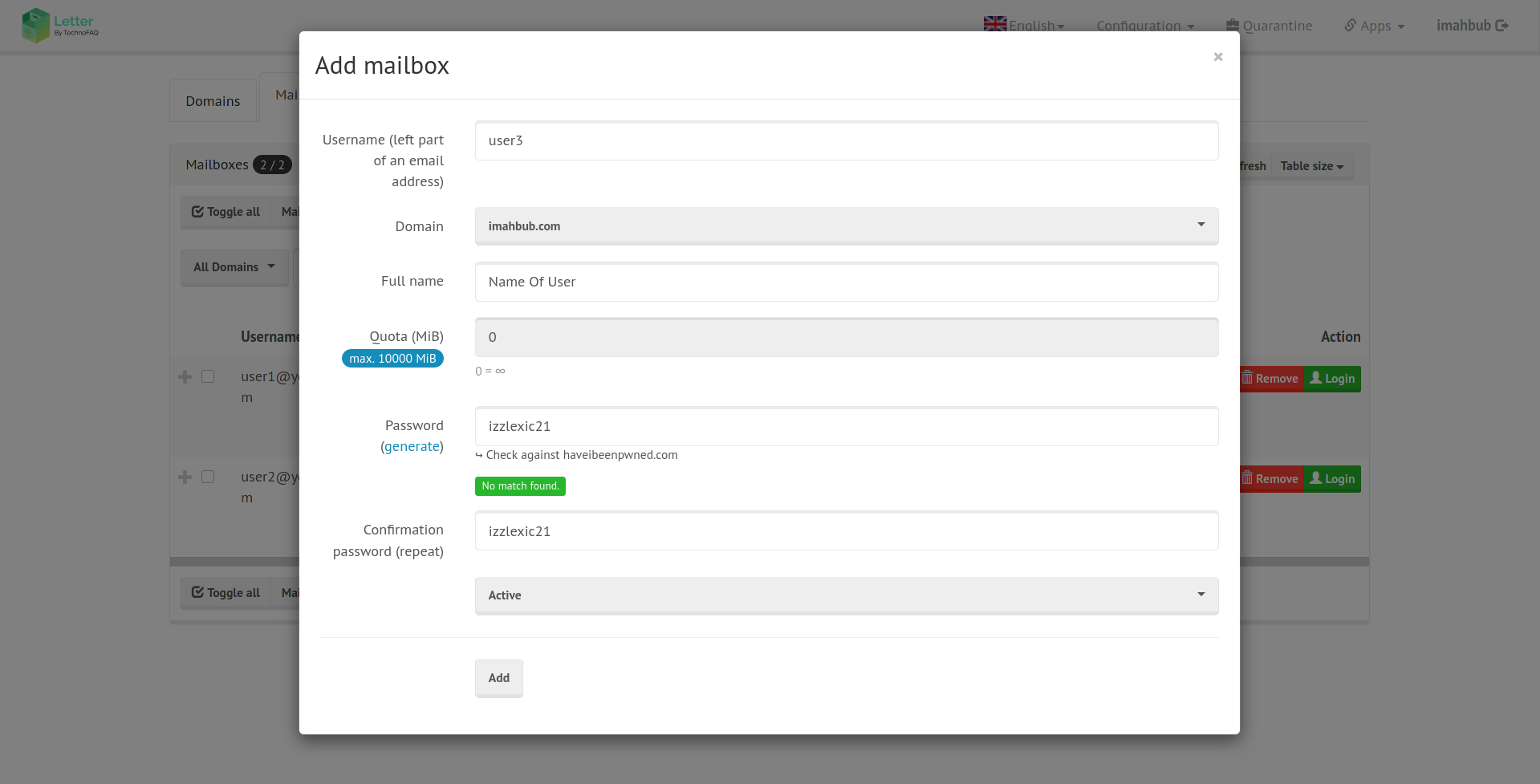Tick the checkbox for user1 row
The width and height of the screenshot is (1540, 784).
pos(208,376)
